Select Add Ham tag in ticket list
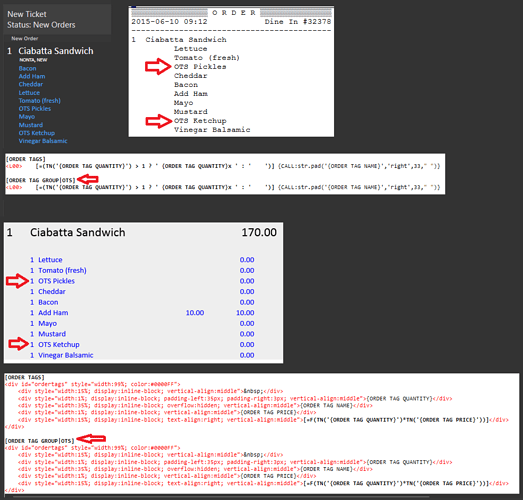523x500 pixels. (x=32, y=76)
